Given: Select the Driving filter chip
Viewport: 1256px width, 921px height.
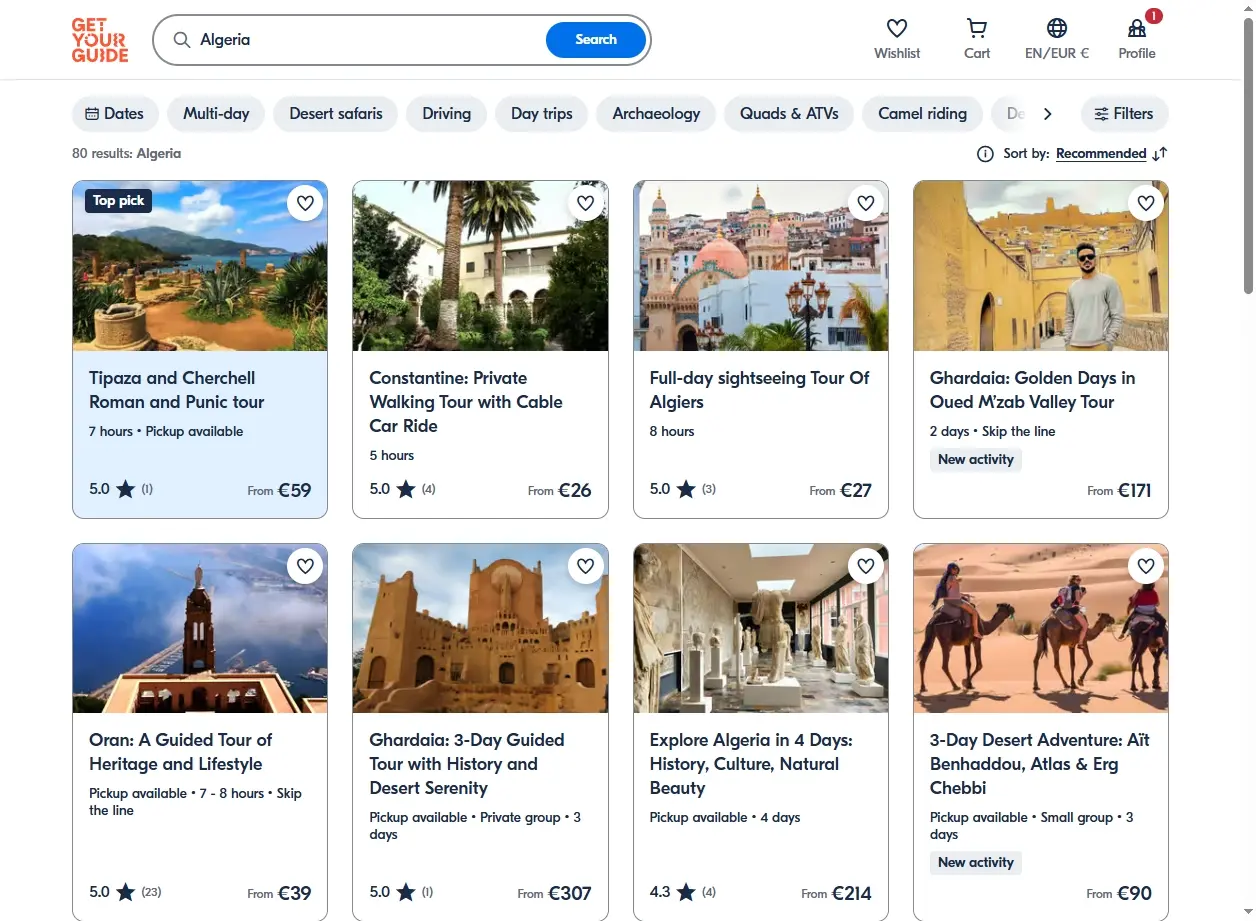Looking at the screenshot, I should point(447,113).
